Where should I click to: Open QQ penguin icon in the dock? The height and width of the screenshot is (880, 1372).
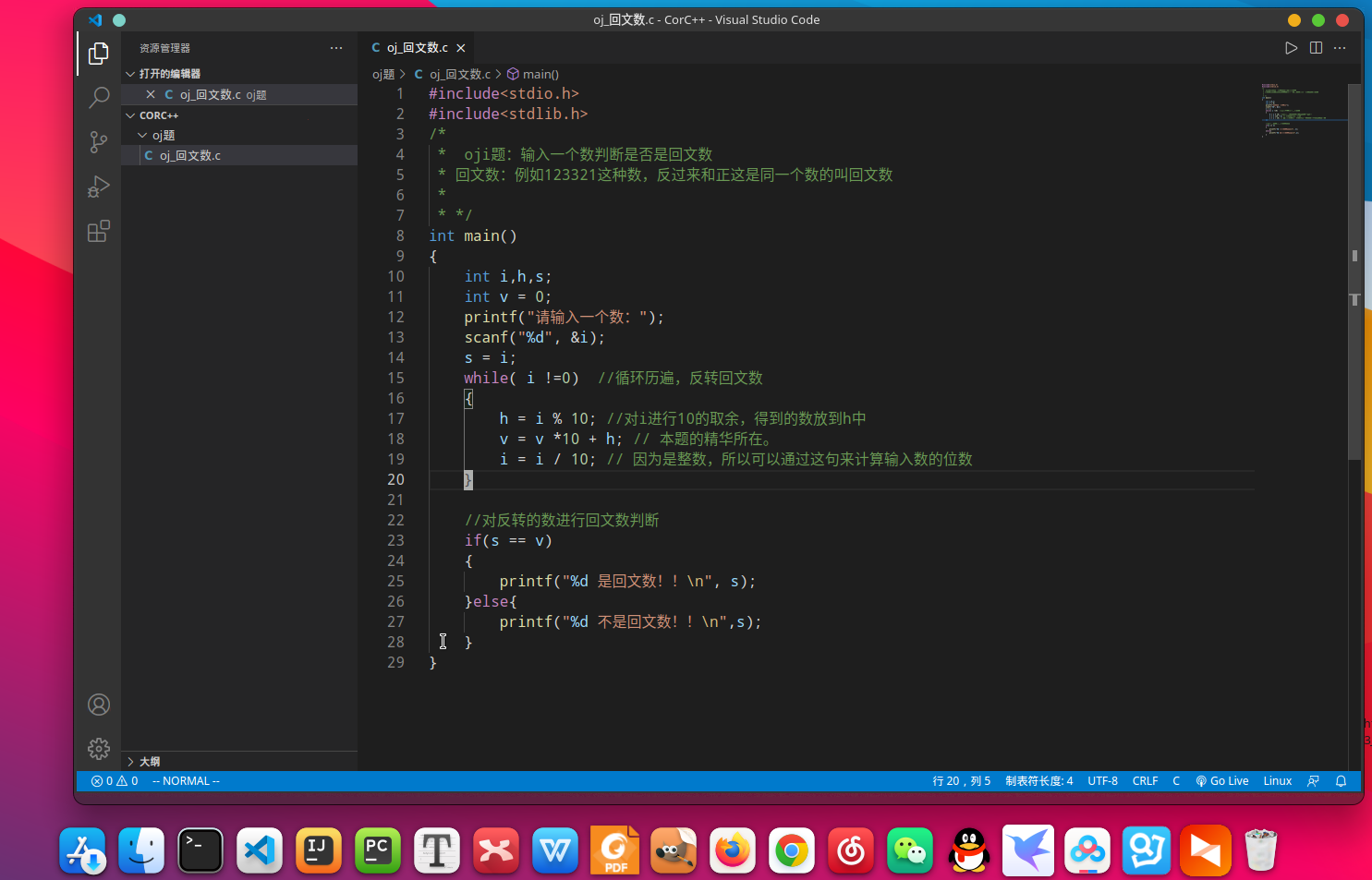tap(969, 850)
